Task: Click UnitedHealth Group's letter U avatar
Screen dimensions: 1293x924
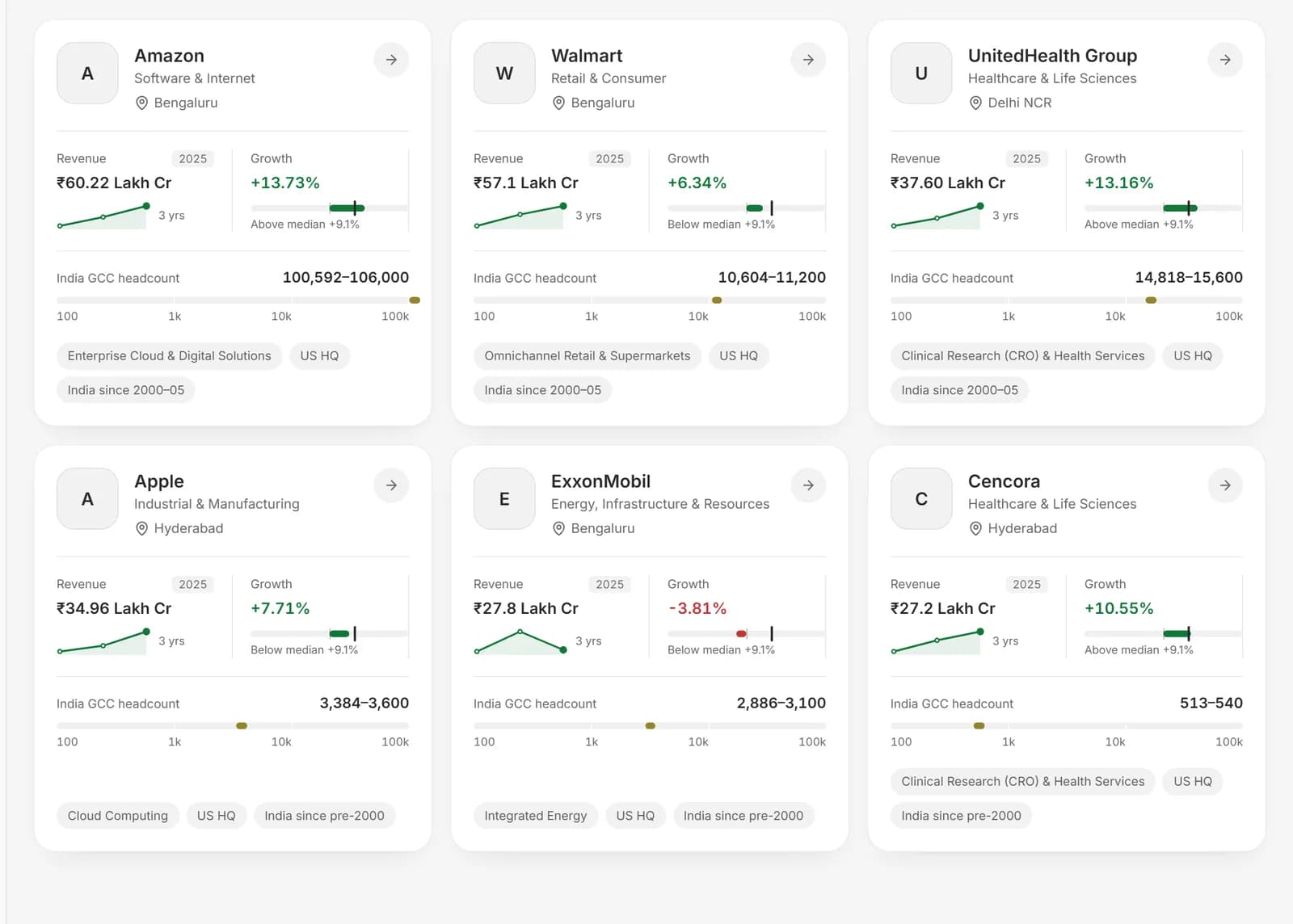Action: point(921,73)
